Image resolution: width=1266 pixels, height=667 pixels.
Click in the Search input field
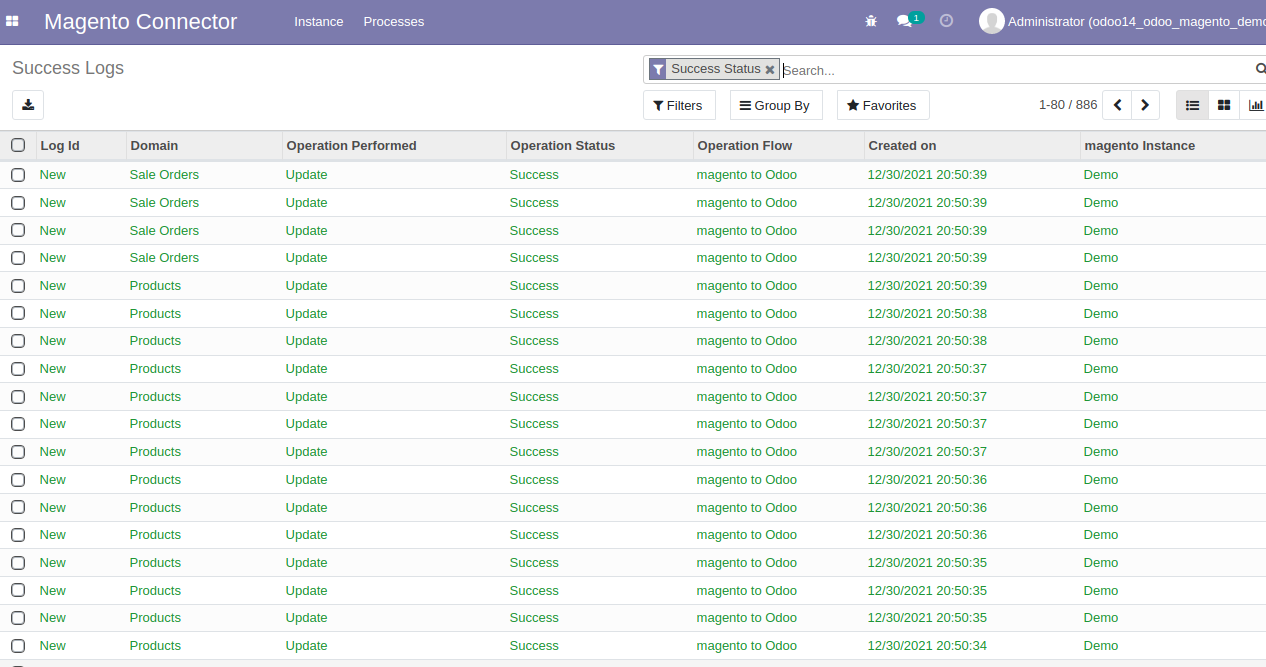coord(1010,70)
